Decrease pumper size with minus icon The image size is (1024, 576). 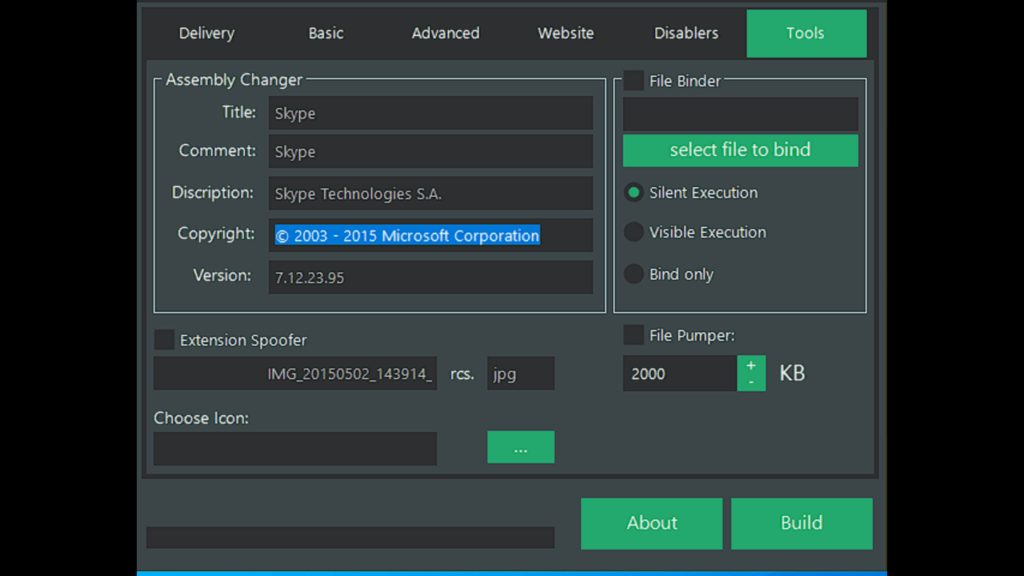tap(751, 383)
